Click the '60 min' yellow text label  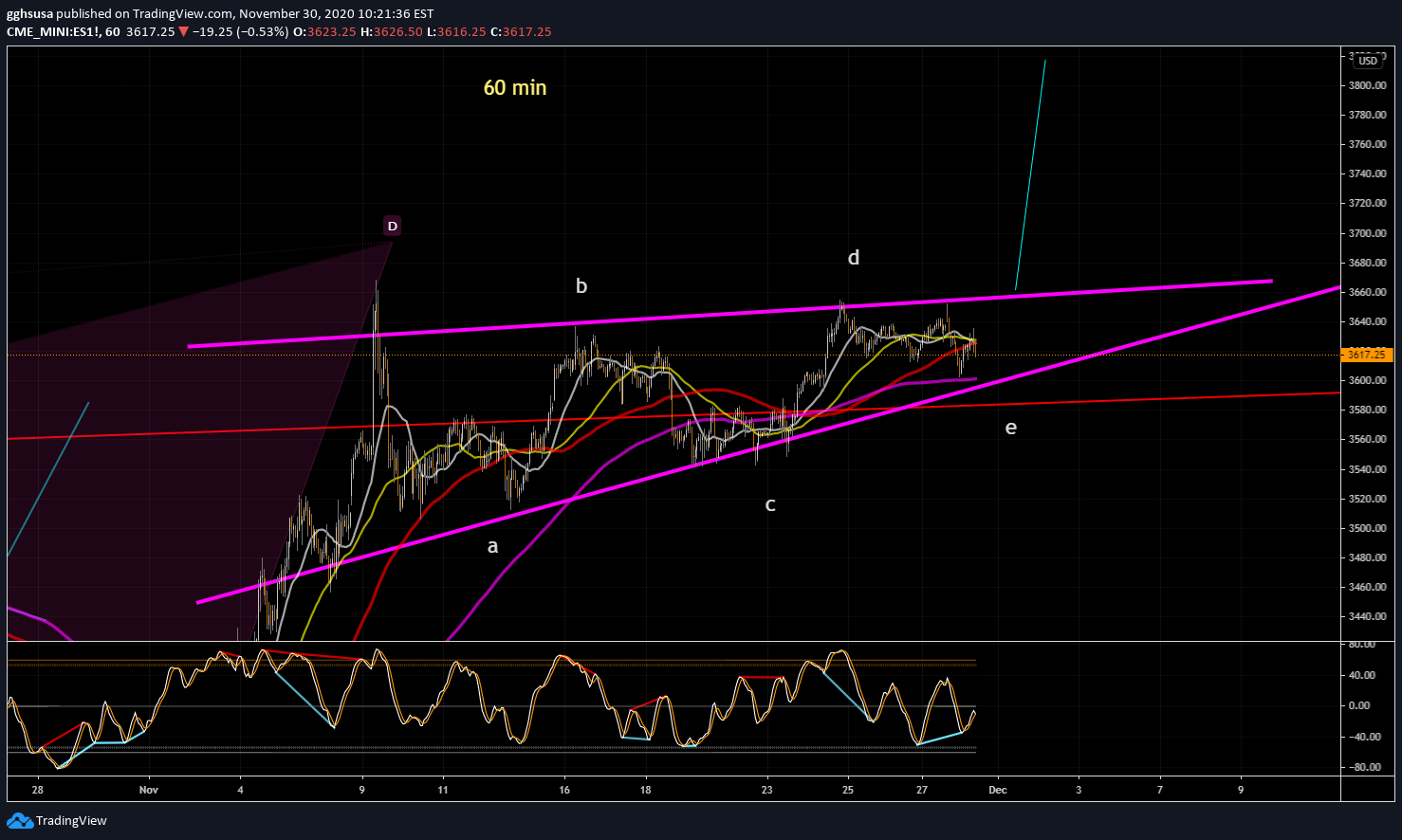515,87
